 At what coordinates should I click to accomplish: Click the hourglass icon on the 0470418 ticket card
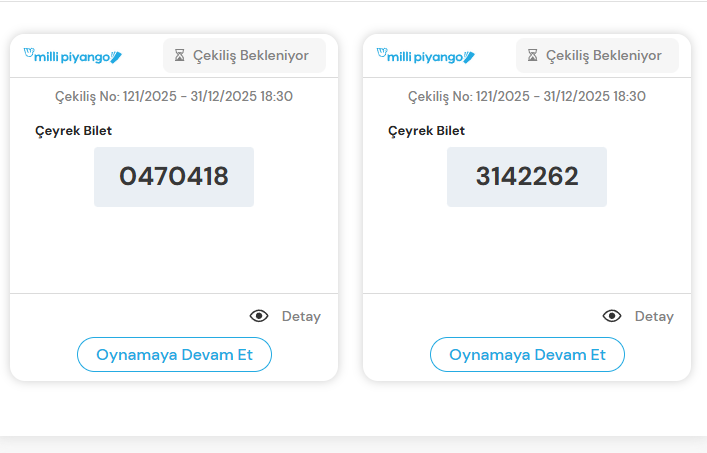point(180,56)
